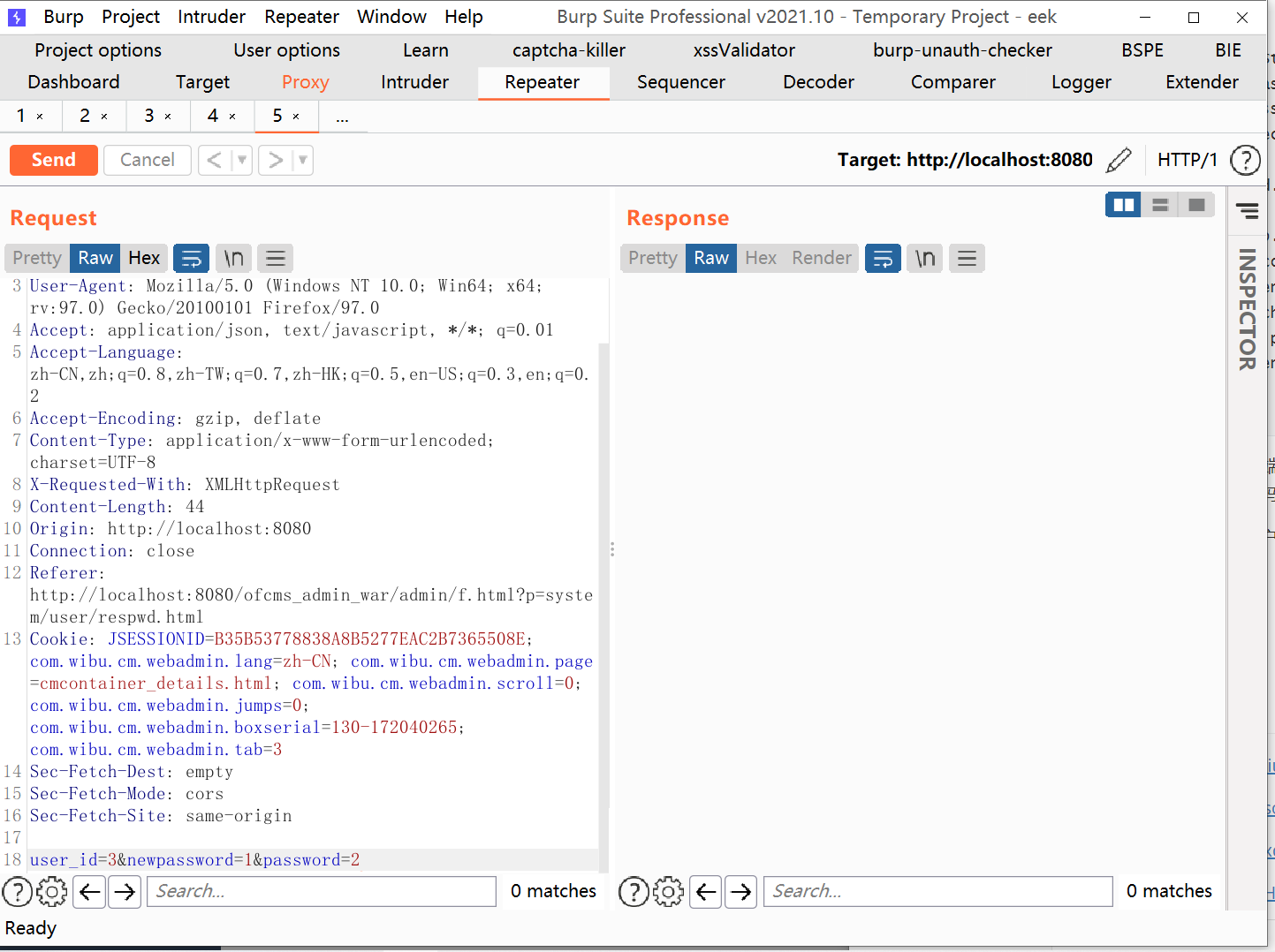Close Repeater tab 2
The image size is (1275, 952).
[104, 117]
